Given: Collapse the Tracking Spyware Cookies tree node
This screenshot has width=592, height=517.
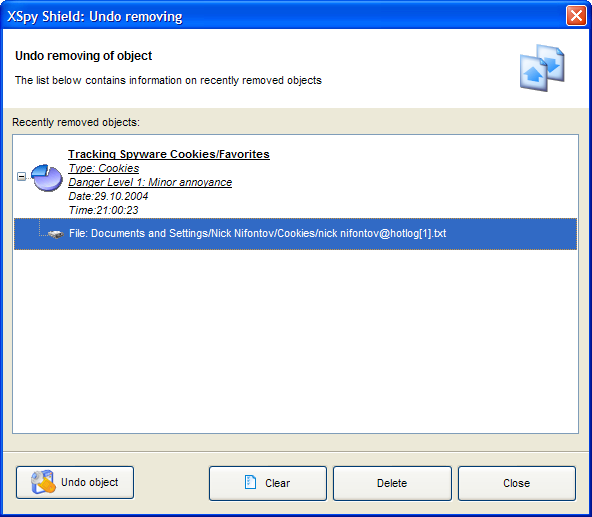Looking at the screenshot, I should [22, 176].
